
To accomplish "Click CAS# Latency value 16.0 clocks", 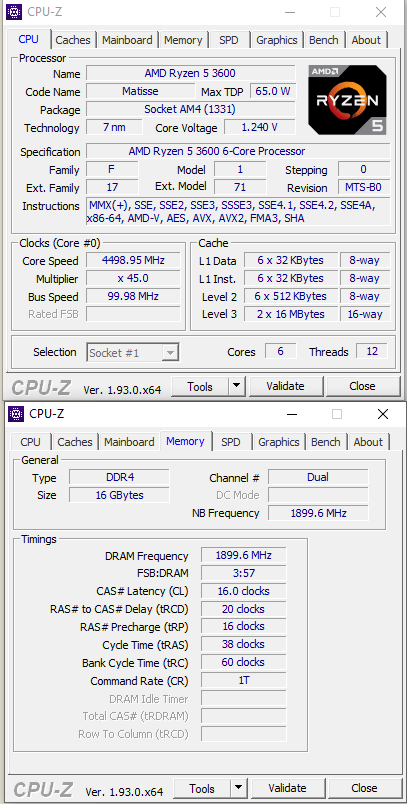I will tap(243, 591).
